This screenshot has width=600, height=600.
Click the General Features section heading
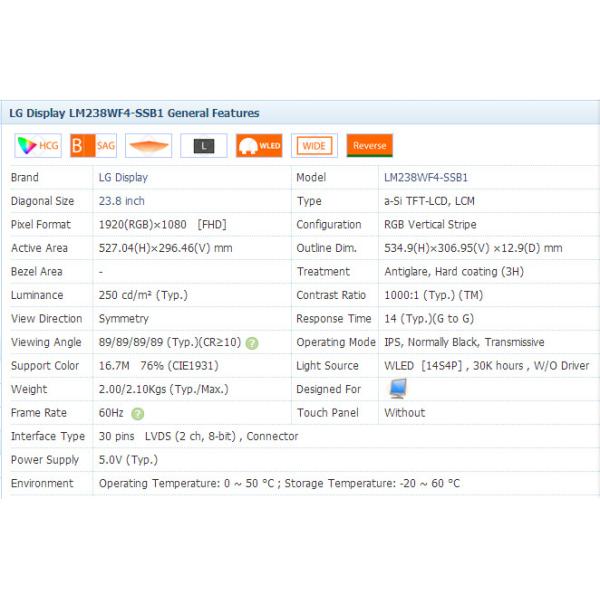pyautogui.click(x=134, y=113)
